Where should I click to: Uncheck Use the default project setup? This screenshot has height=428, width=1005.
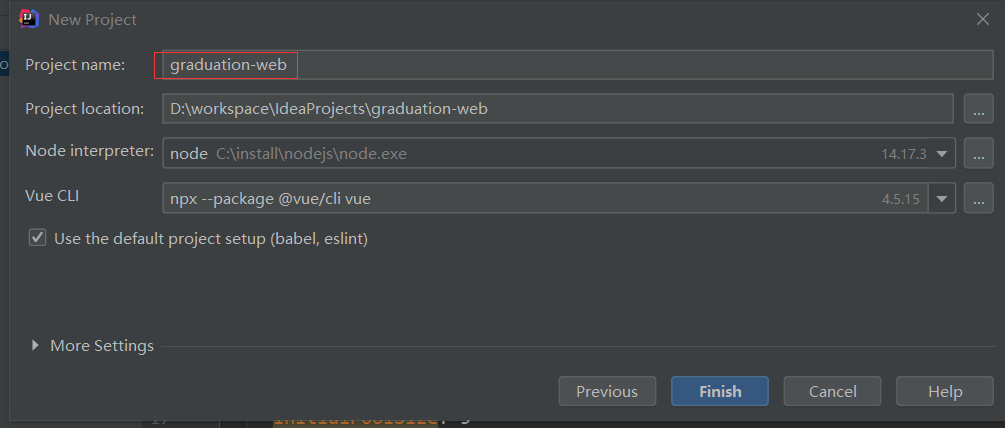[x=38, y=238]
